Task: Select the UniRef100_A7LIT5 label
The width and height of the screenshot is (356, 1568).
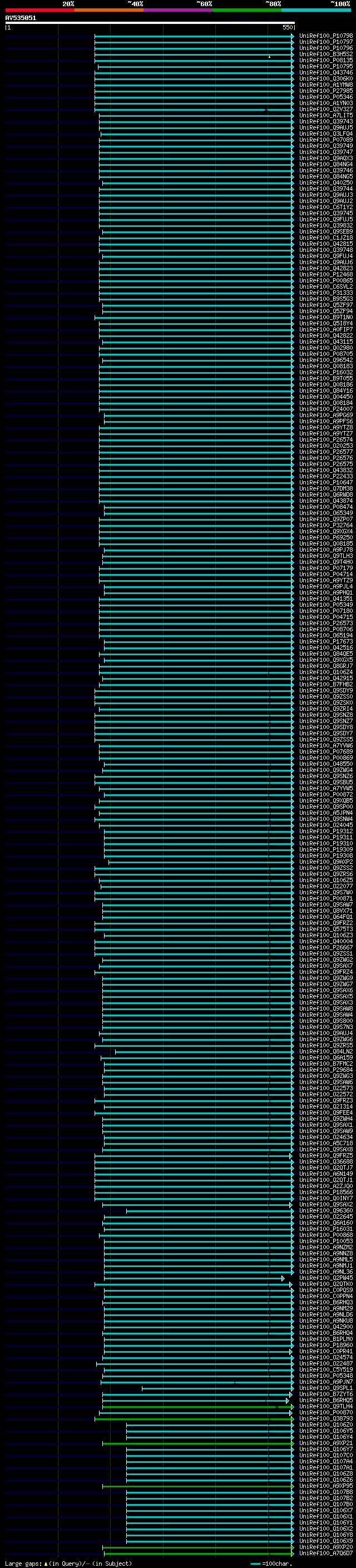Action: click(x=325, y=116)
